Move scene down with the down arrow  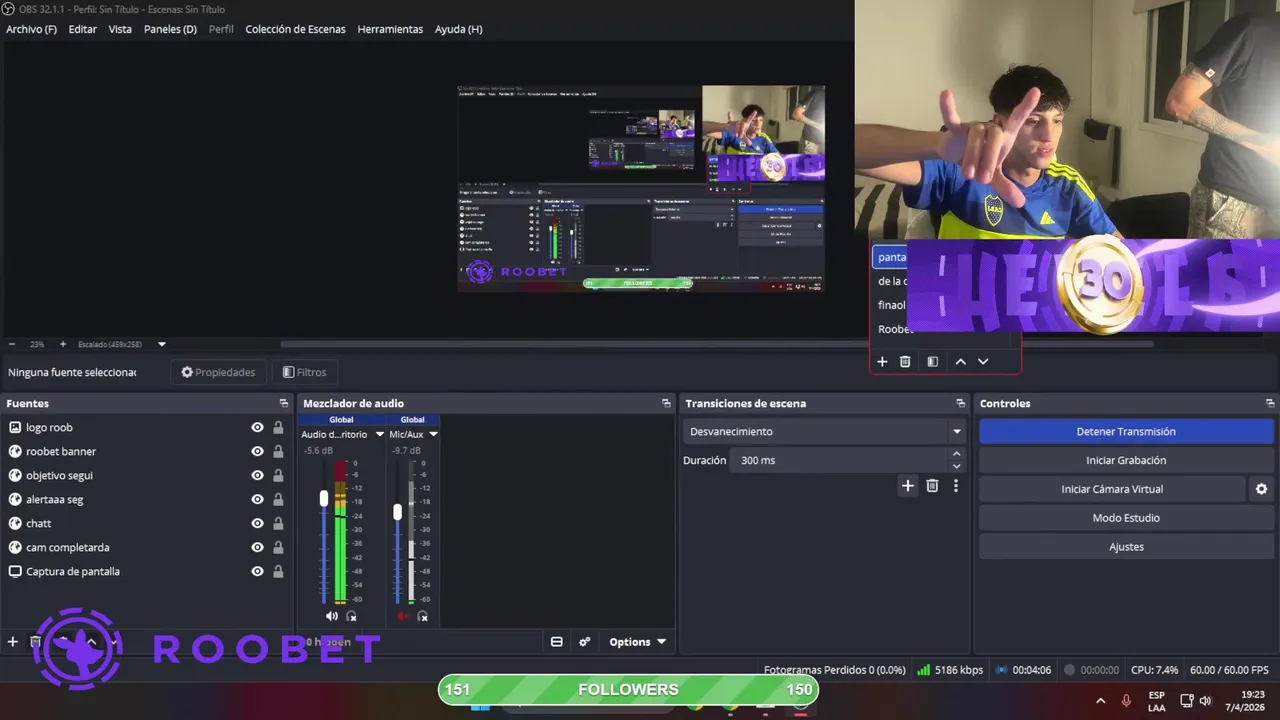click(983, 361)
